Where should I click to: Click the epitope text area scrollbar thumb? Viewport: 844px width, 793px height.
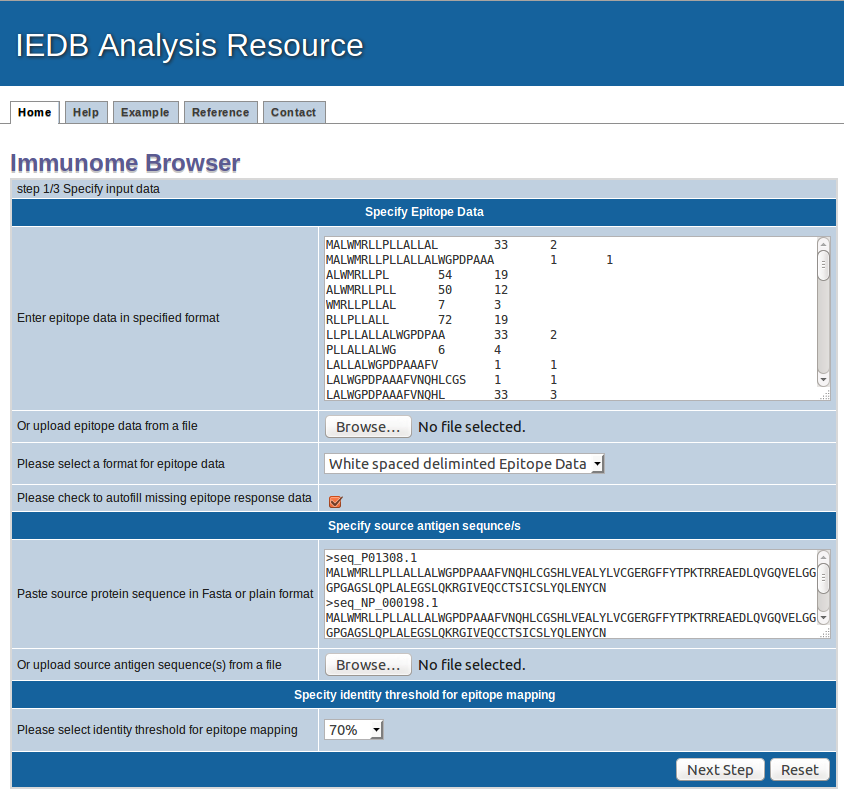pyautogui.click(x=823, y=265)
